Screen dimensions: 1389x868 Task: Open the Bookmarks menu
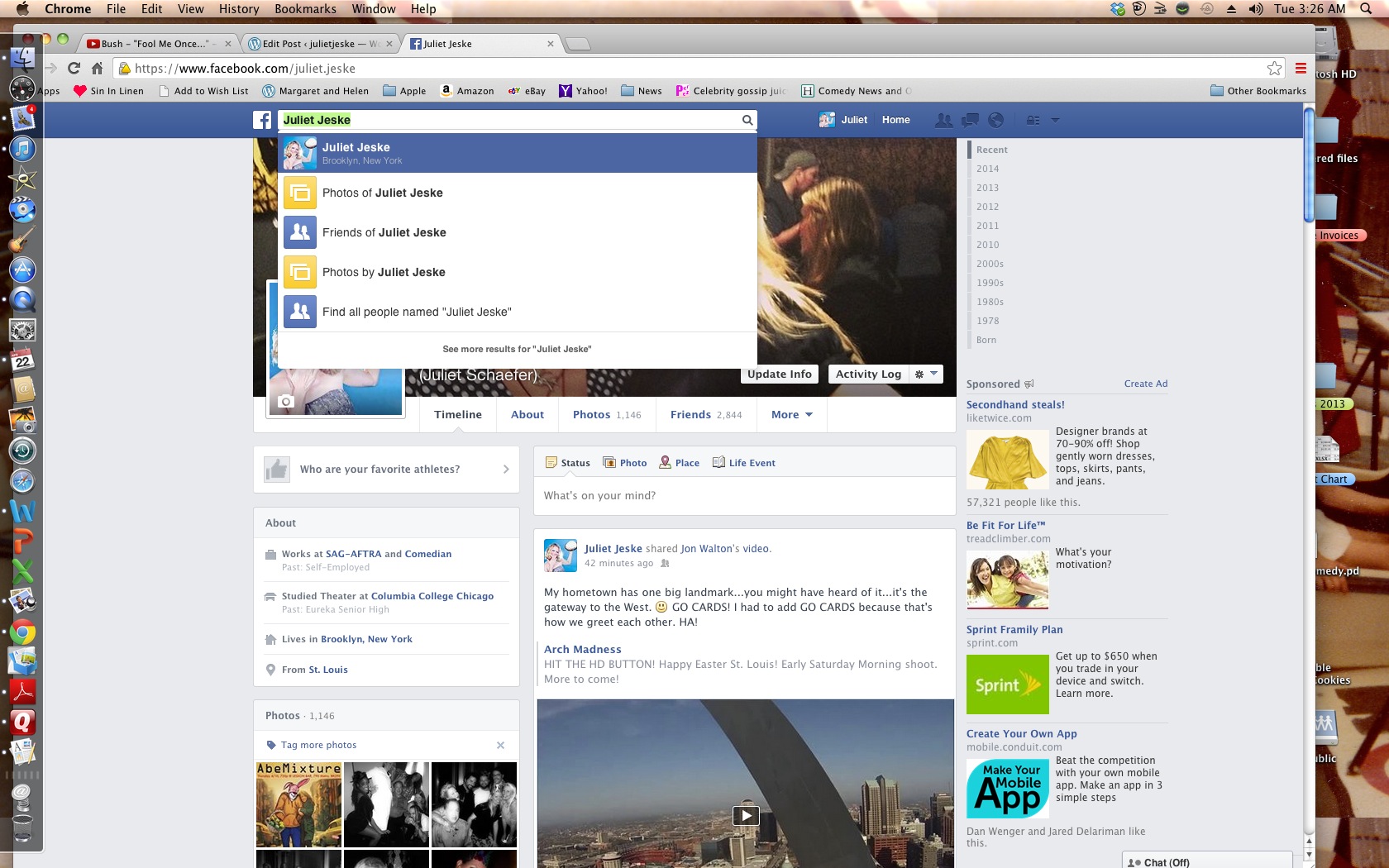pyautogui.click(x=305, y=9)
